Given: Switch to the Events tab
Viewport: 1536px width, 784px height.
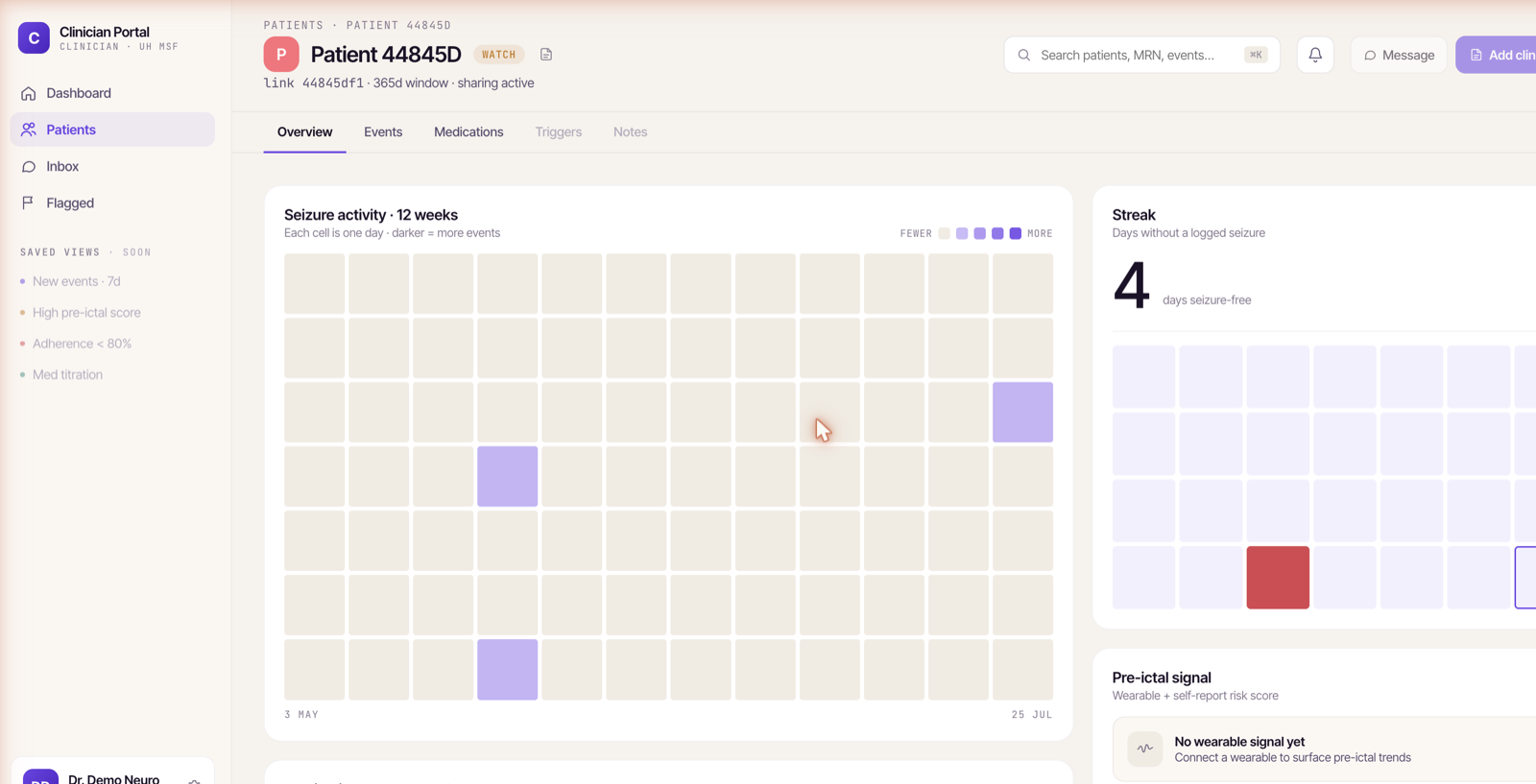Looking at the screenshot, I should click(x=383, y=132).
